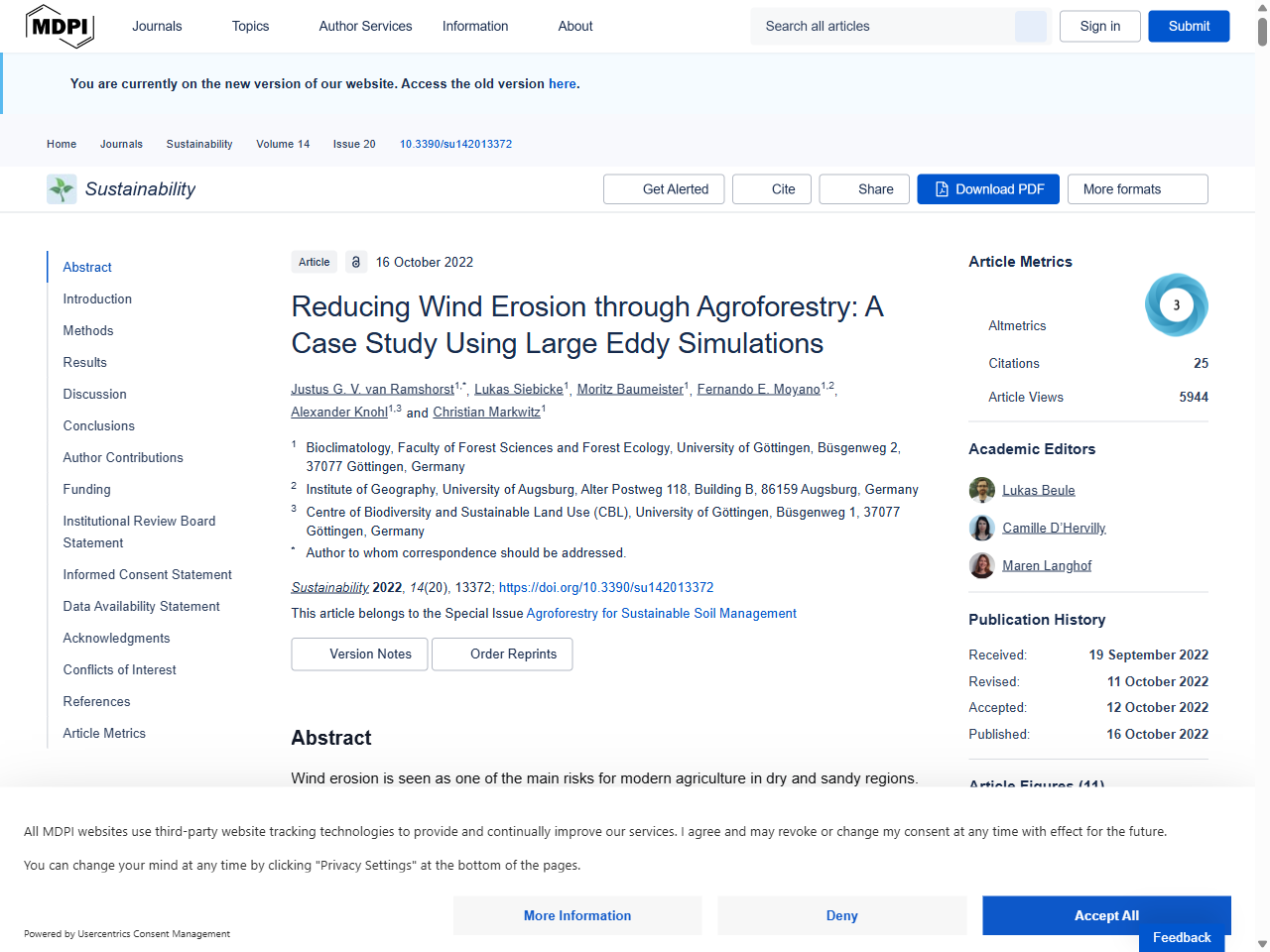Open Camille D'Hervilly's editor avatar
Image resolution: width=1270 pixels, height=952 pixels.
coord(981,528)
